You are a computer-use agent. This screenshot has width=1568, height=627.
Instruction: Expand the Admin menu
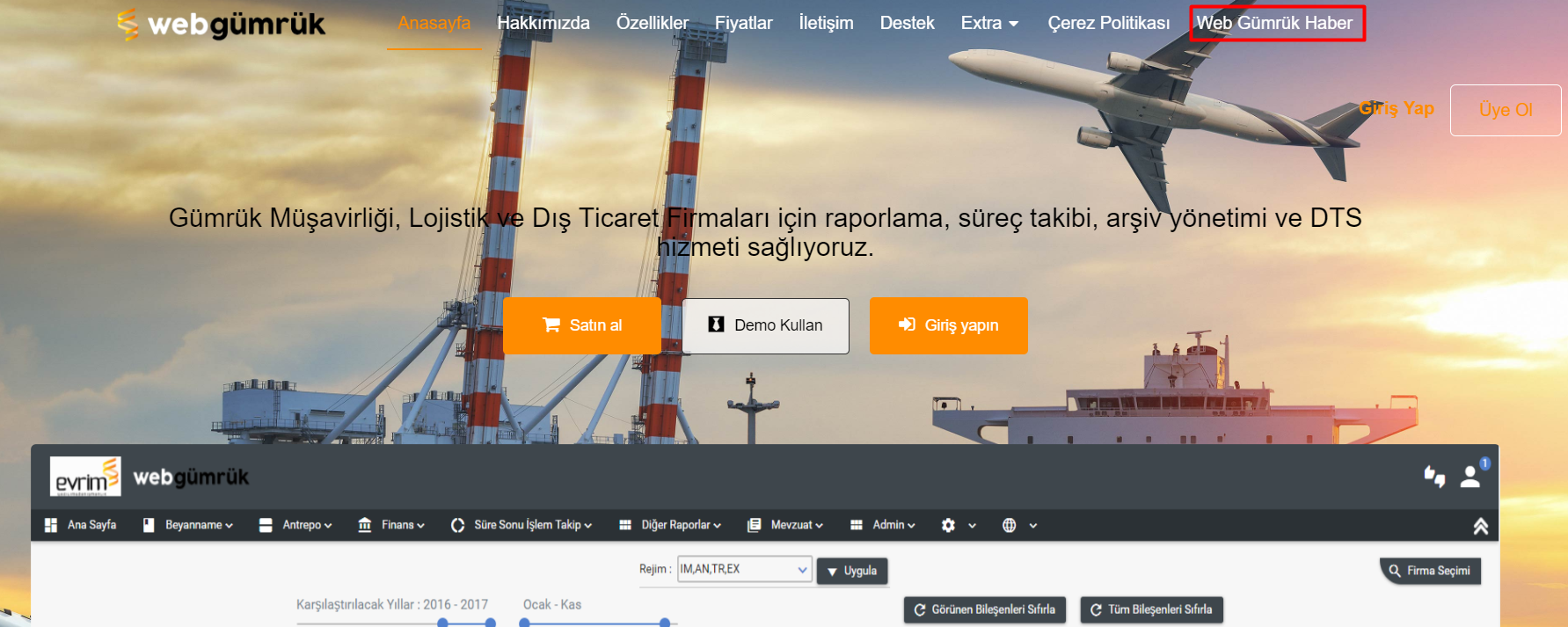[x=883, y=525]
